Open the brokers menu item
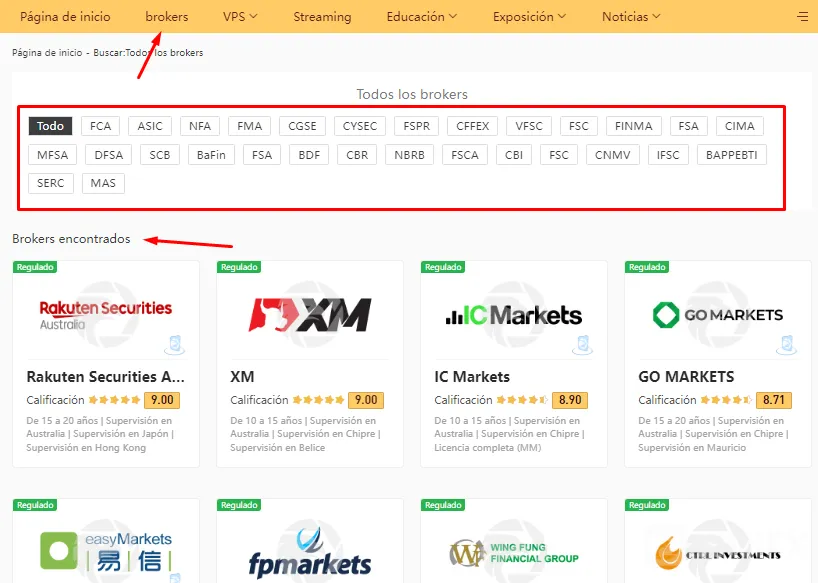This screenshot has height=583, width=818. point(167,17)
